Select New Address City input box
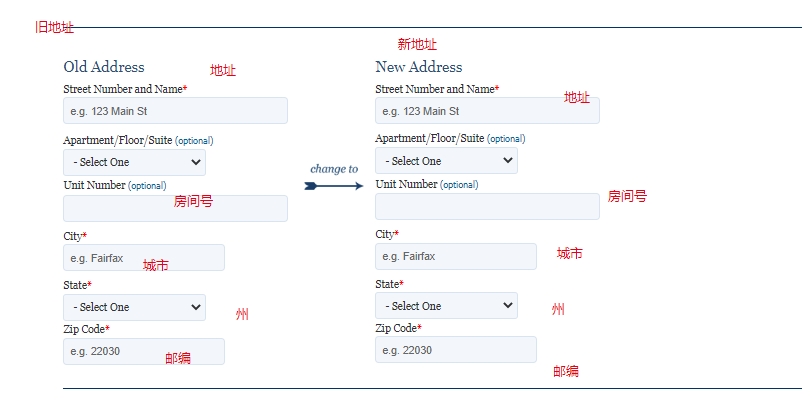802x408 pixels. (x=456, y=256)
